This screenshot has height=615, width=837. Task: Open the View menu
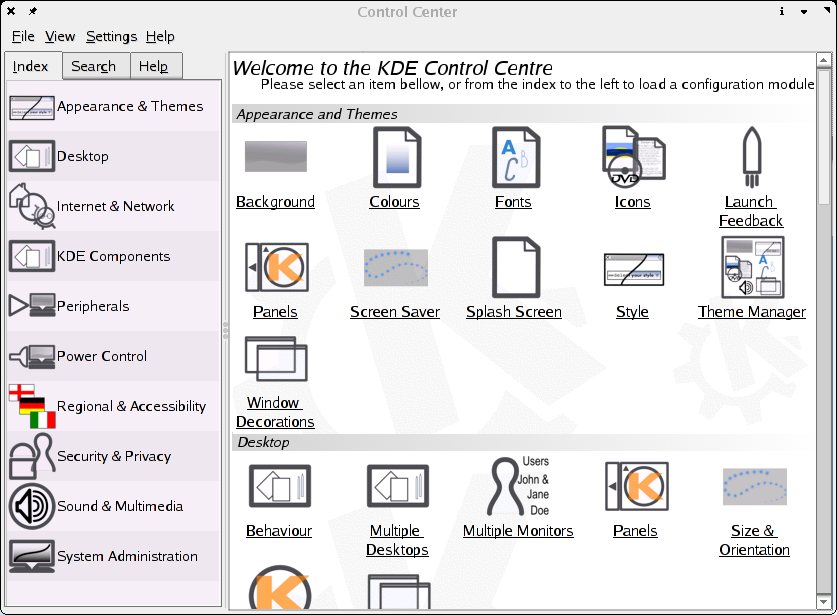(x=60, y=36)
